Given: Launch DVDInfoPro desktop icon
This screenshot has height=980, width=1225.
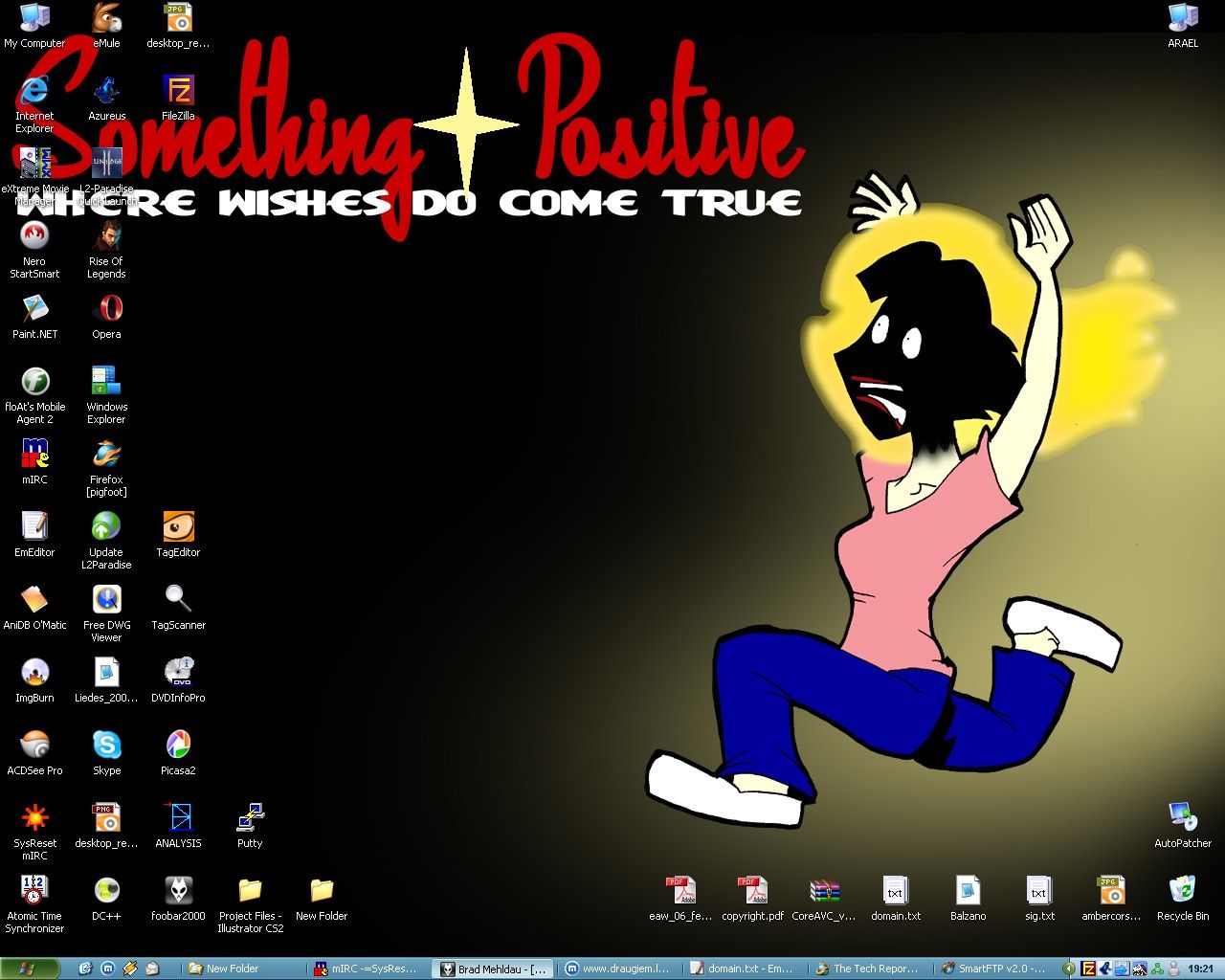Looking at the screenshot, I should point(178,679).
